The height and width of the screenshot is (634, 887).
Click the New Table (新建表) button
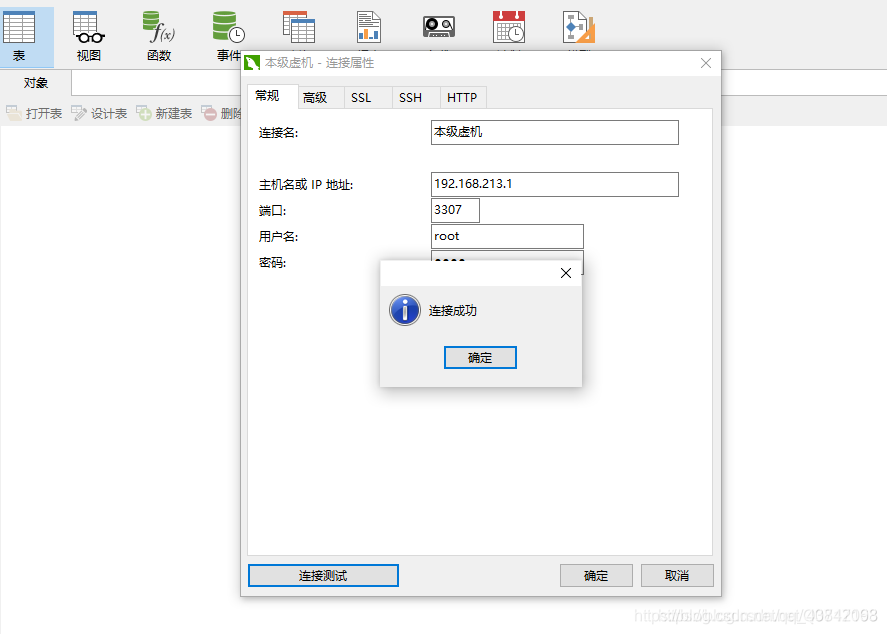(164, 114)
